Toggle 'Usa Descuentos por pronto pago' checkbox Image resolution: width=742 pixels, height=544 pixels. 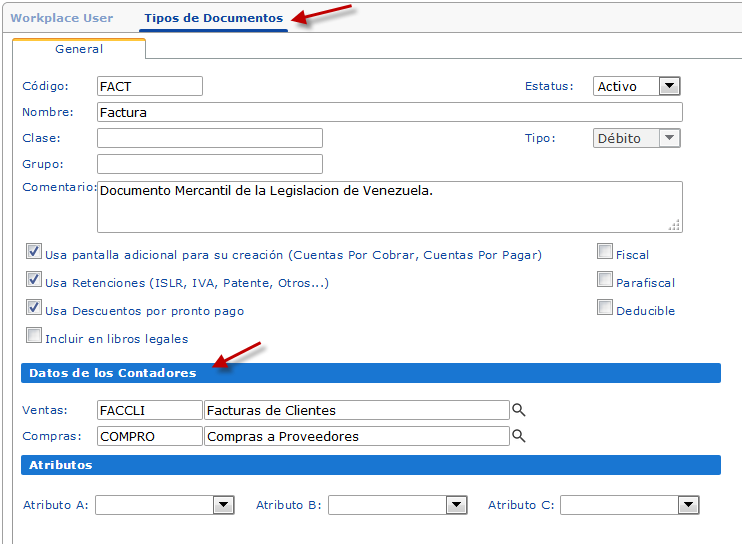[x=34, y=307]
